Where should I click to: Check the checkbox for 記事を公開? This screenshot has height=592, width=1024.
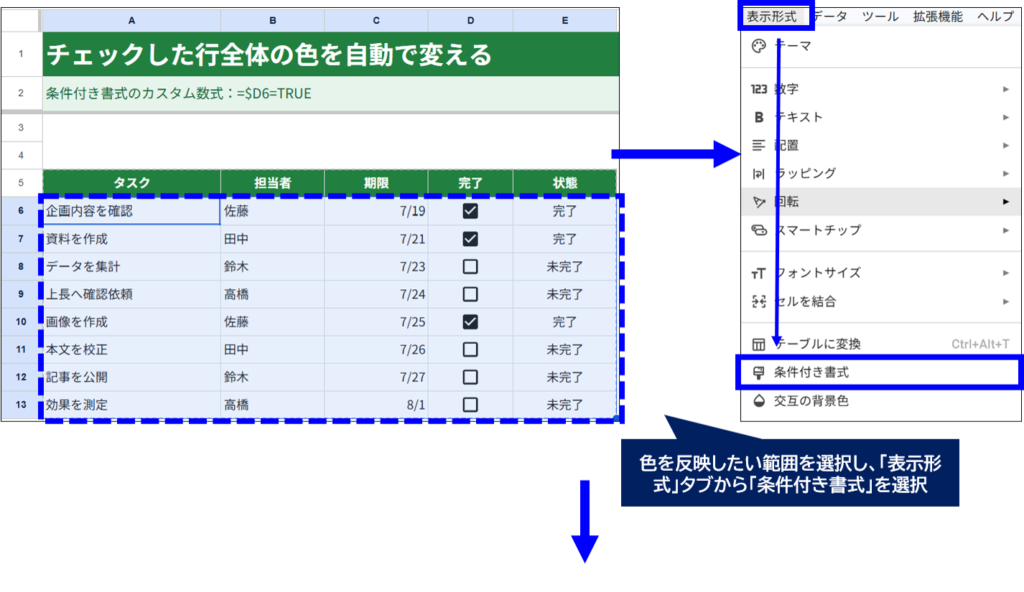(470, 377)
